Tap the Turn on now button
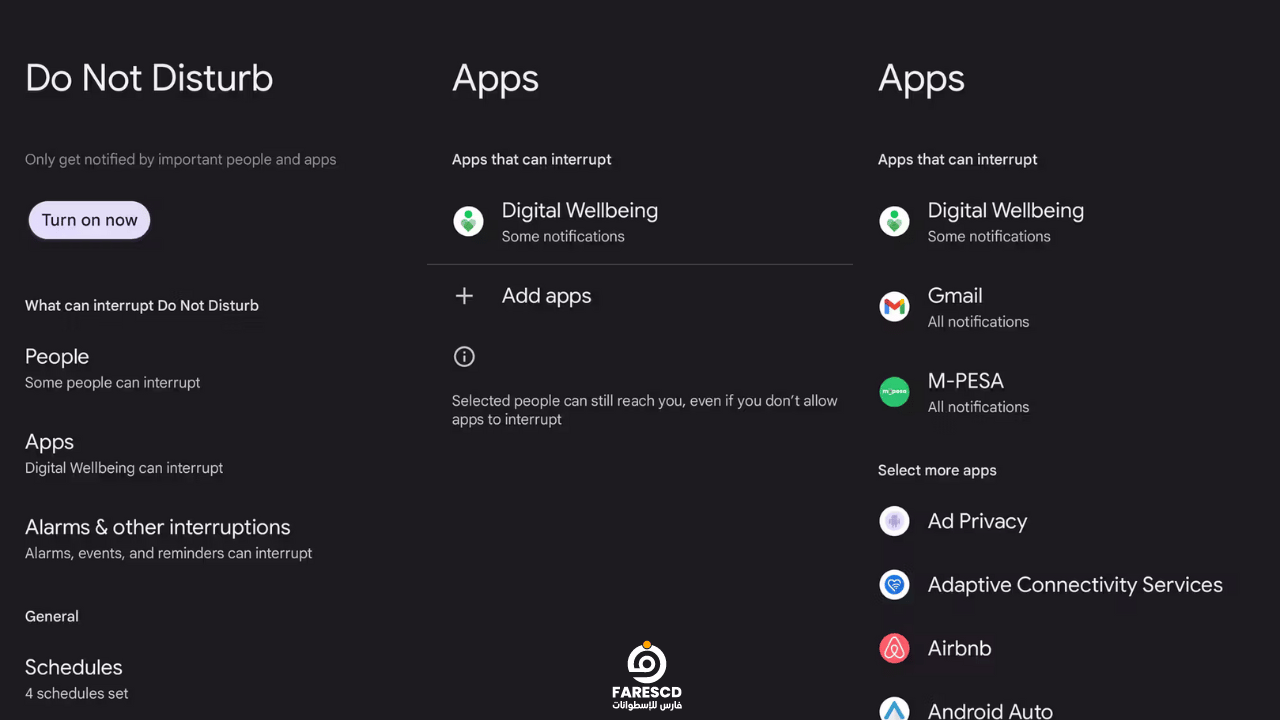 (x=89, y=221)
